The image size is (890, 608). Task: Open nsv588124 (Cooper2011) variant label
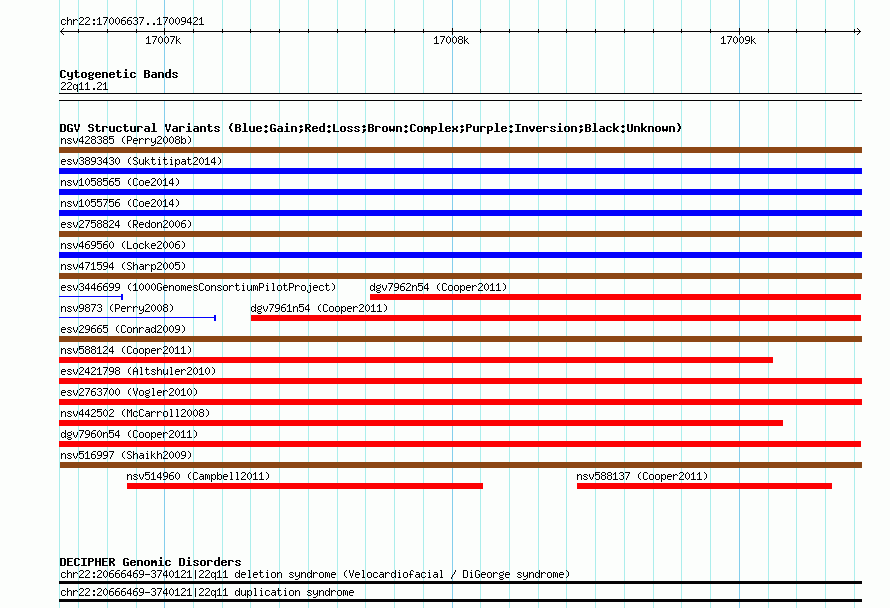click(126, 350)
